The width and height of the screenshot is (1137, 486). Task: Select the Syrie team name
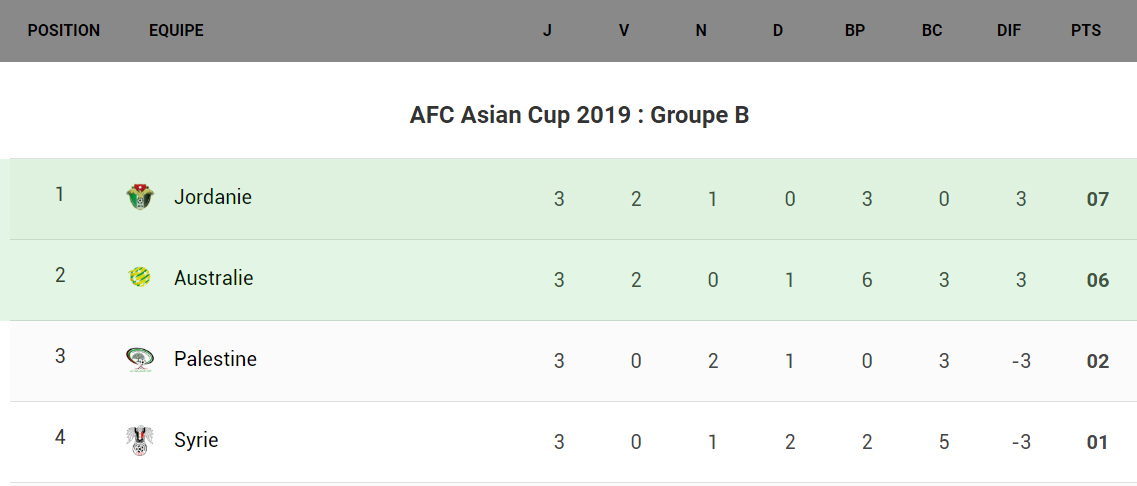coord(196,440)
